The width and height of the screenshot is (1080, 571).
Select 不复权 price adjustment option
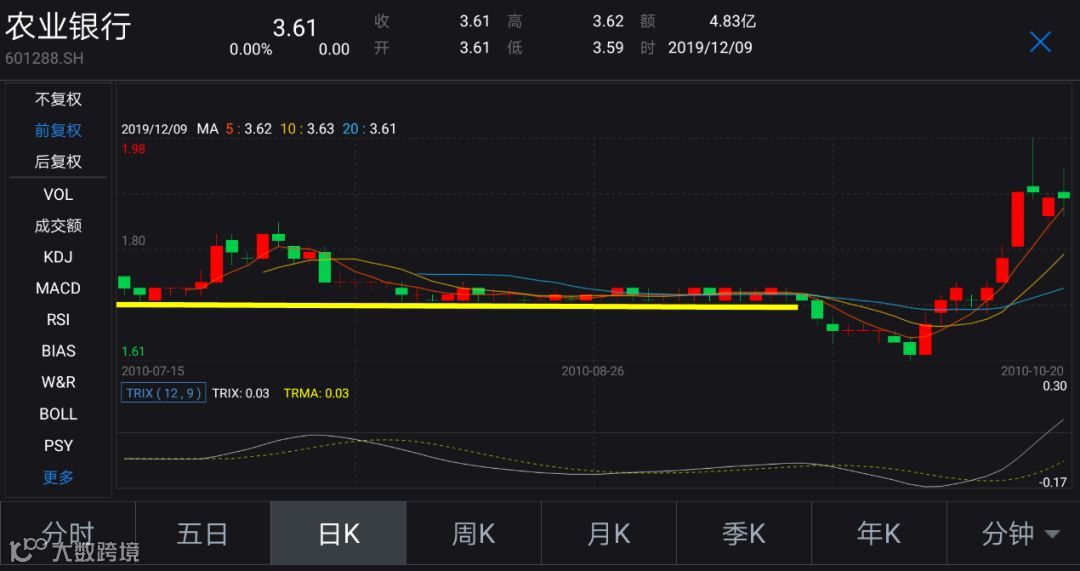pyautogui.click(x=59, y=99)
